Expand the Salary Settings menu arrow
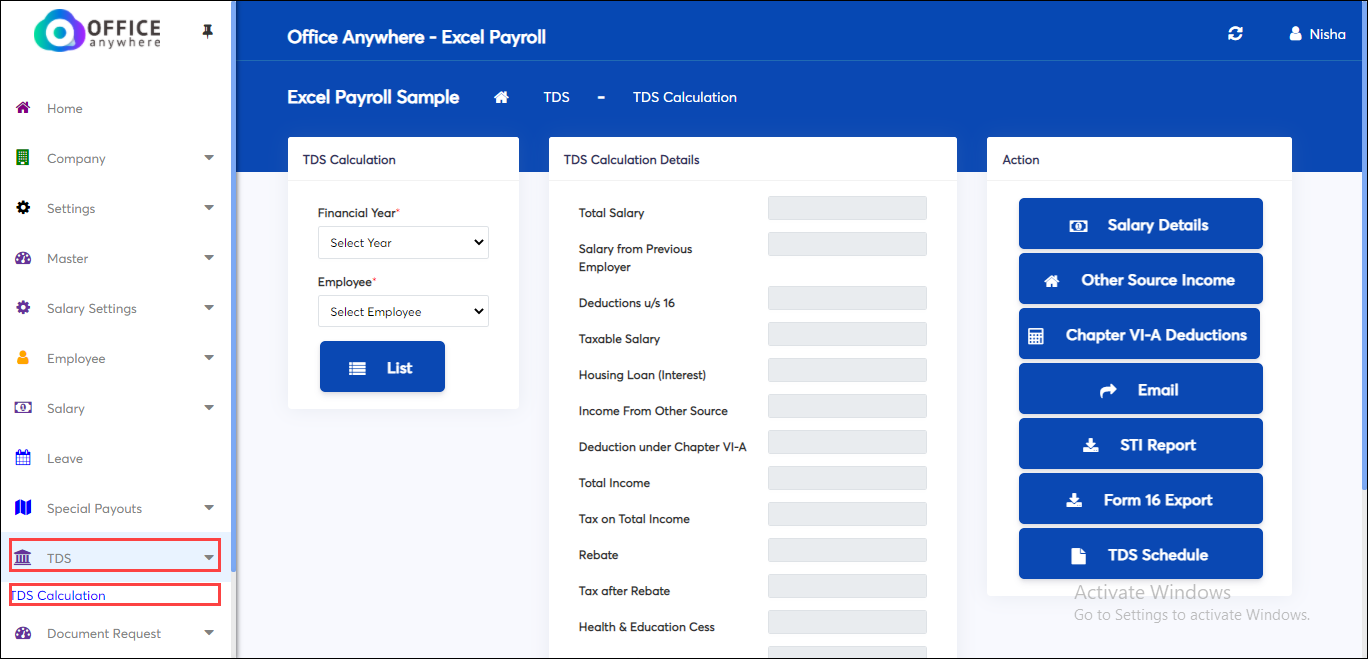Image resolution: width=1368 pixels, height=659 pixels. (209, 308)
